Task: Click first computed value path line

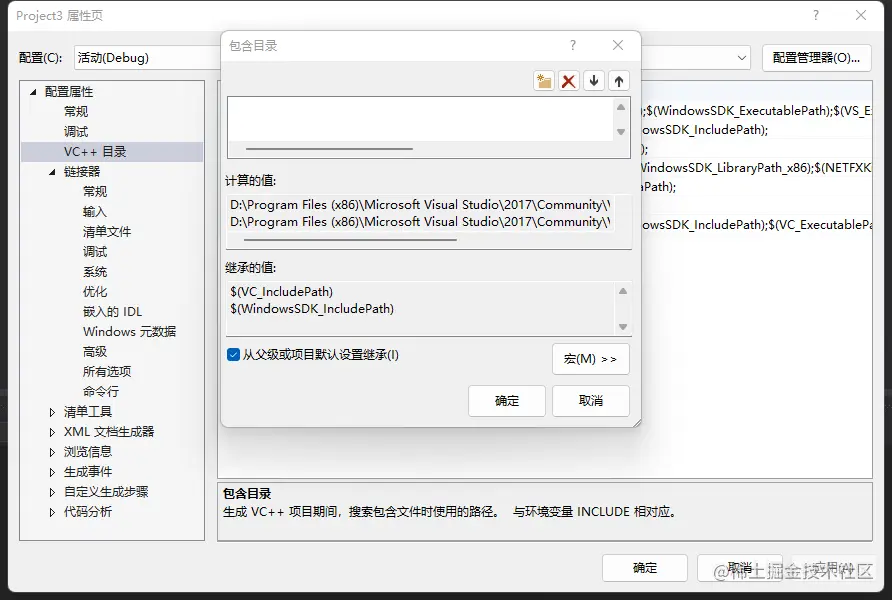Action: click(420, 205)
